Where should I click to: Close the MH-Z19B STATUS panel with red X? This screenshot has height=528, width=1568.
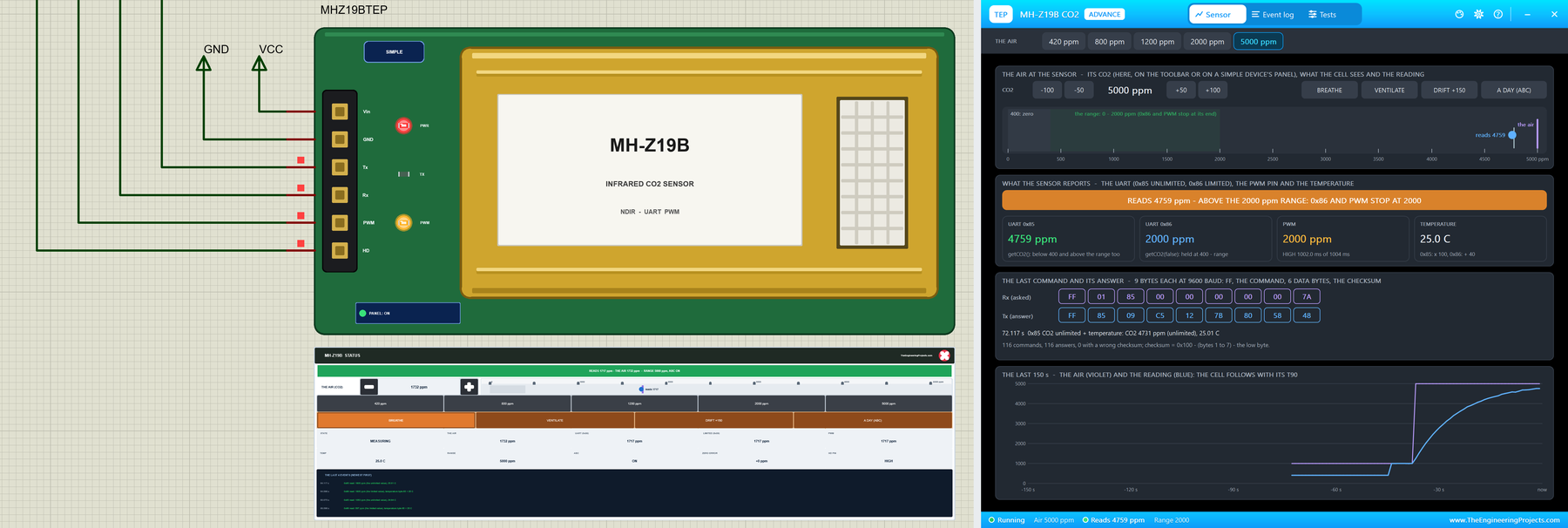tap(944, 355)
